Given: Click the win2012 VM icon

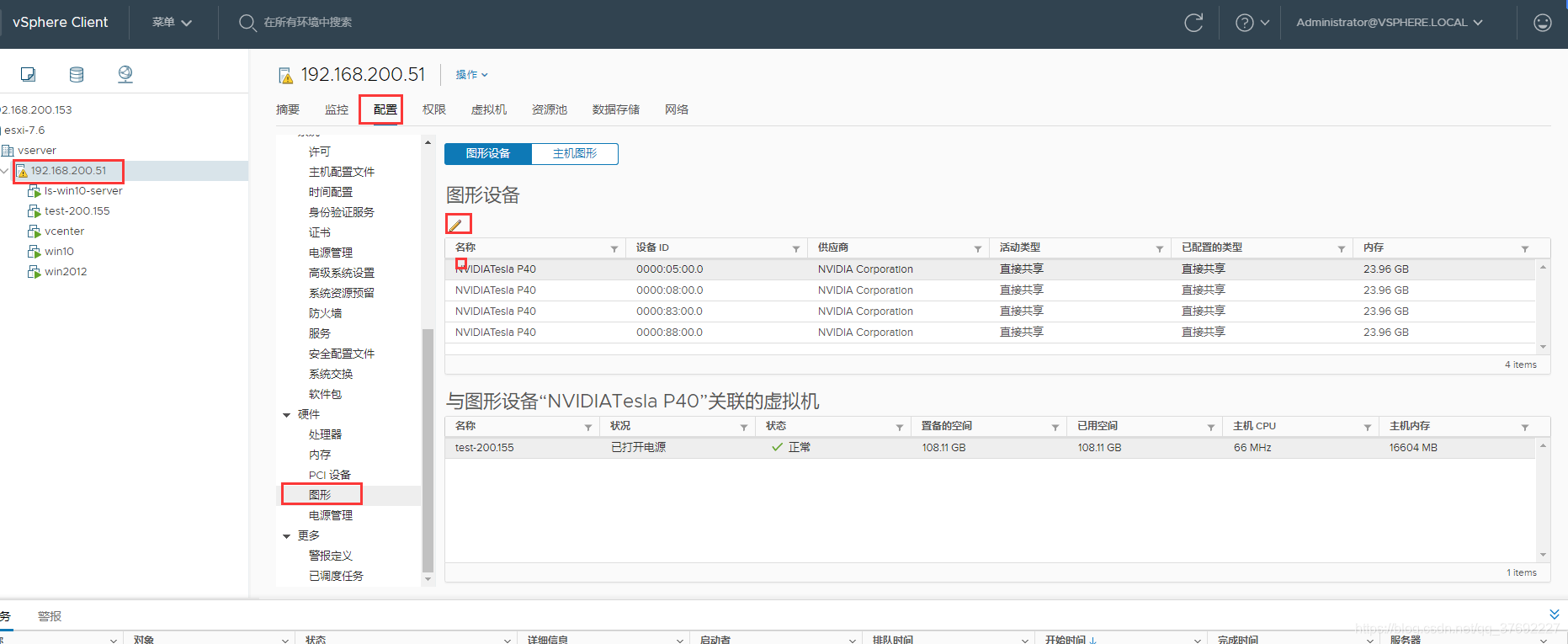Looking at the screenshot, I should tap(34, 272).
